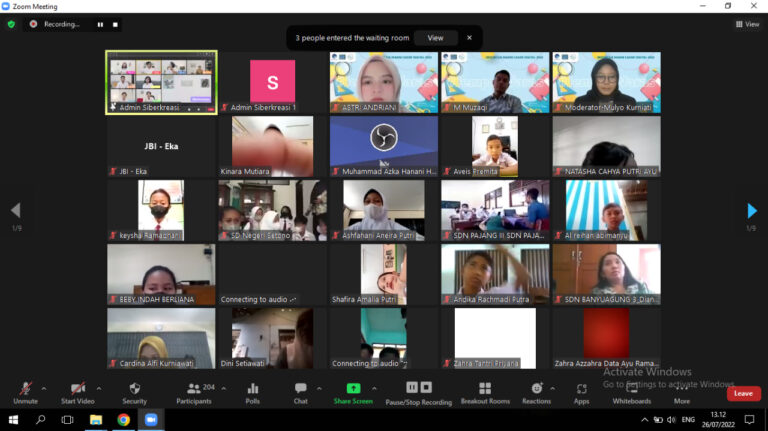Viewport: 768px width, 431px height.
Task: Open Whiteboards
Action: pyautogui.click(x=632, y=393)
